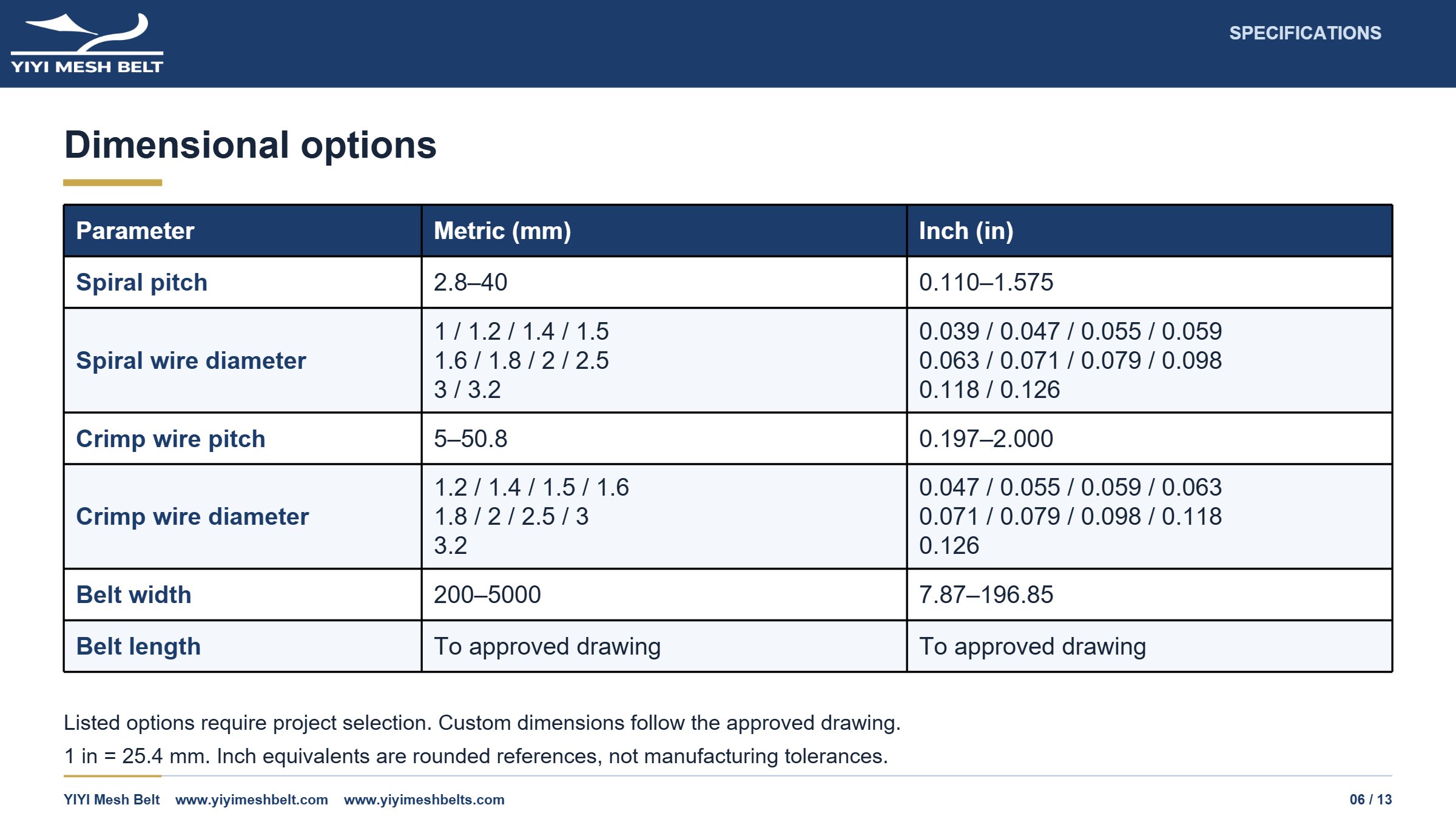Open the www.yiyimeshbelt.com link

coord(252,800)
